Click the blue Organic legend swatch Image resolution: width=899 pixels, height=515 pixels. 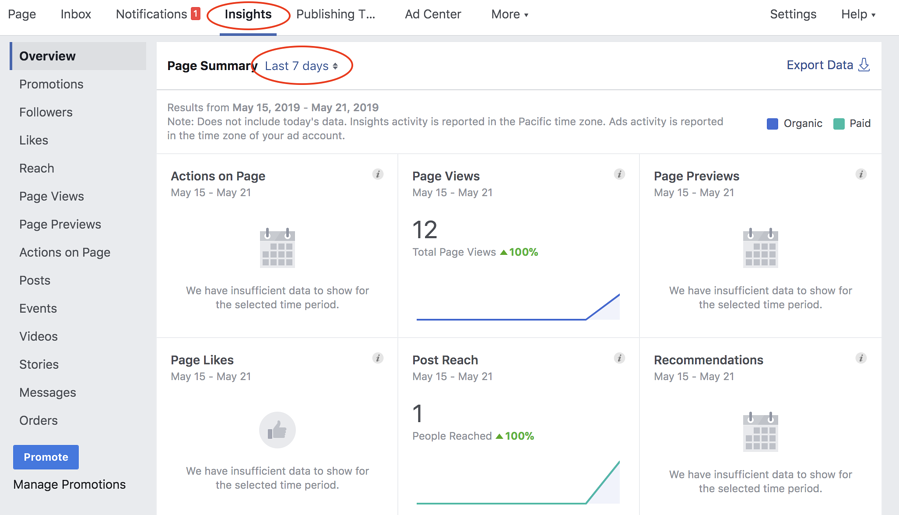(x=772, y=124)
